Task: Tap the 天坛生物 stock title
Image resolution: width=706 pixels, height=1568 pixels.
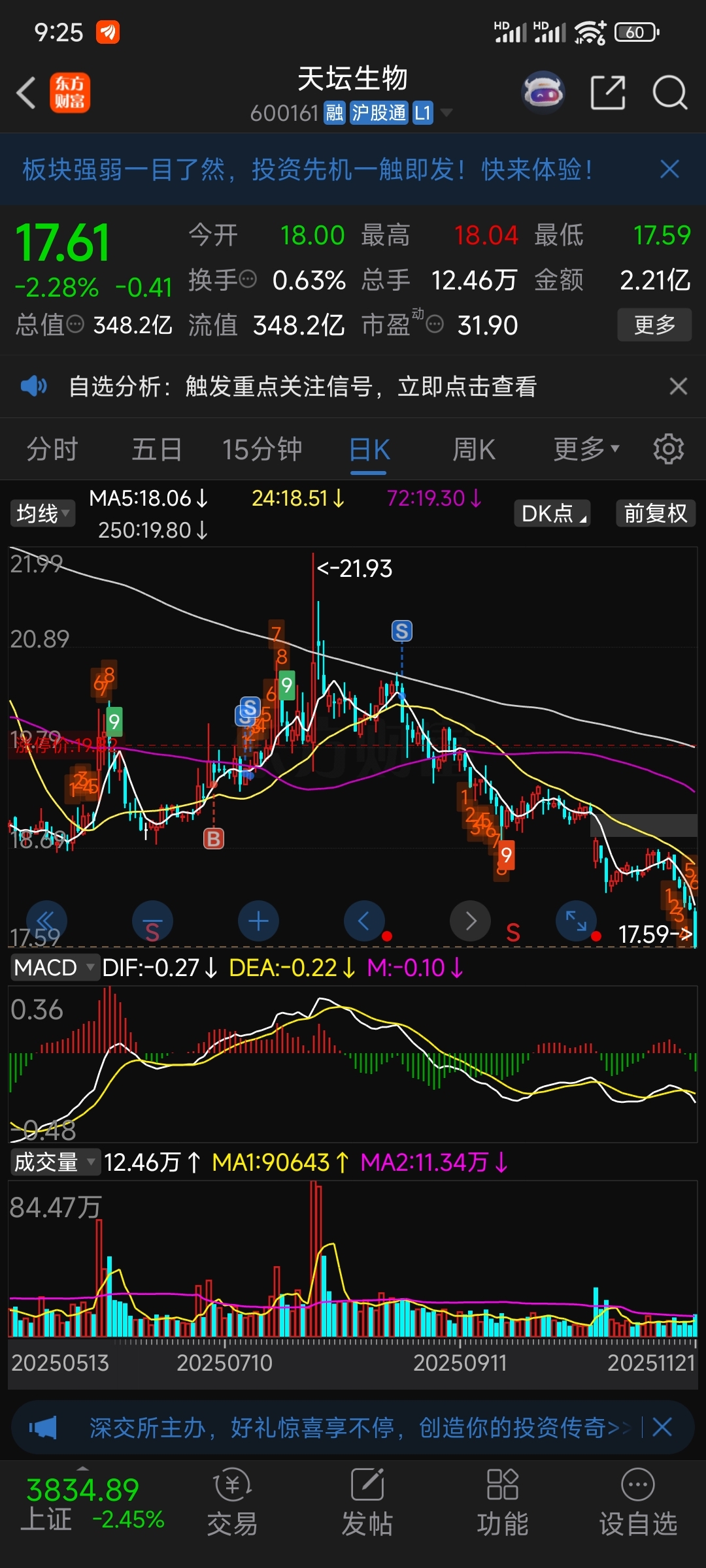Action: pos(353,79)
